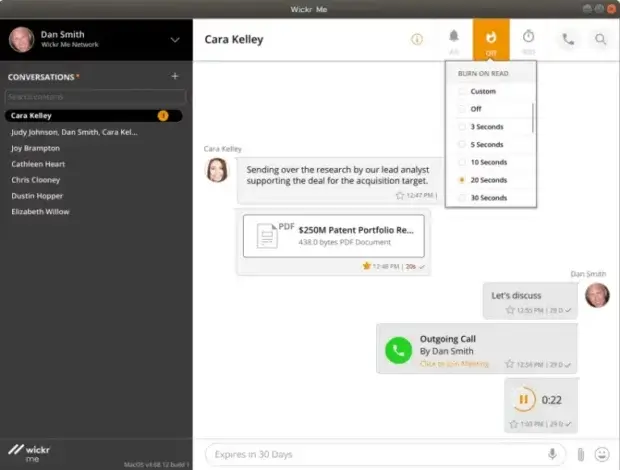Click the Burn on Read flame icon
Viewport: 620px width, 470px height.
click(491, 39)
